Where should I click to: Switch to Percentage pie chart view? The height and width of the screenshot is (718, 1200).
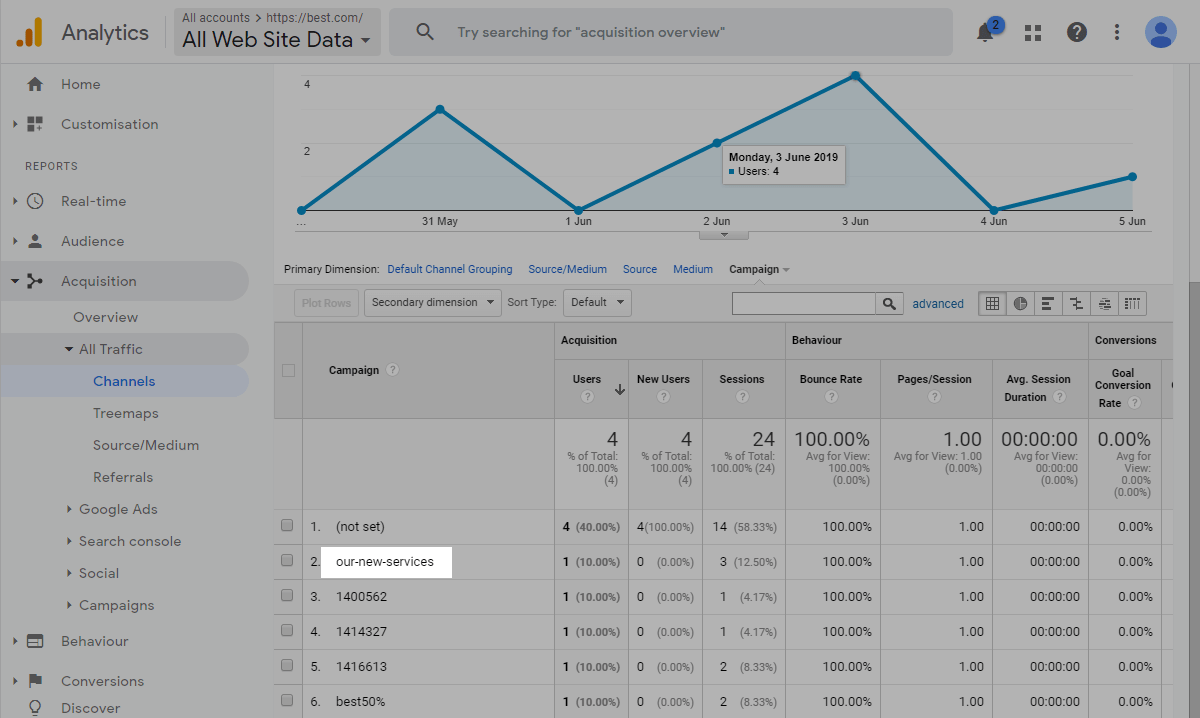point(1020,303)
